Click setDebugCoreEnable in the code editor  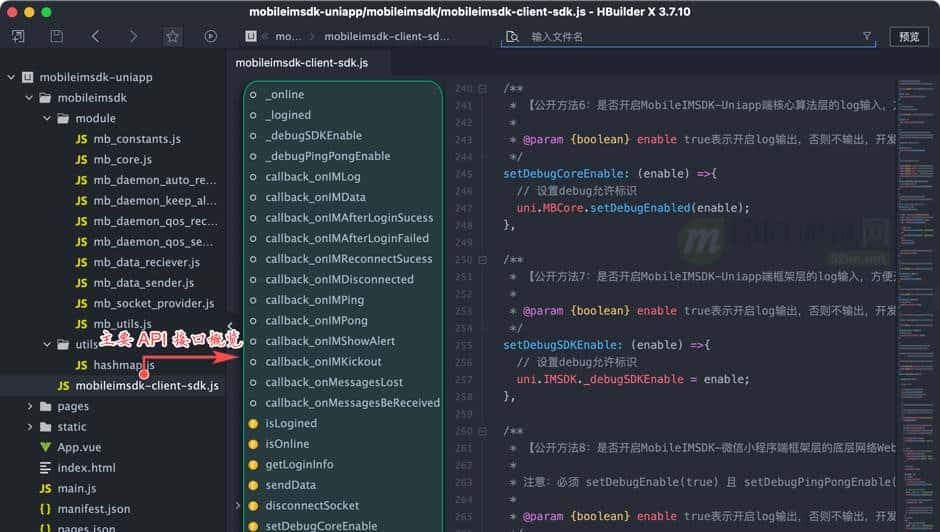coord(563,173)
